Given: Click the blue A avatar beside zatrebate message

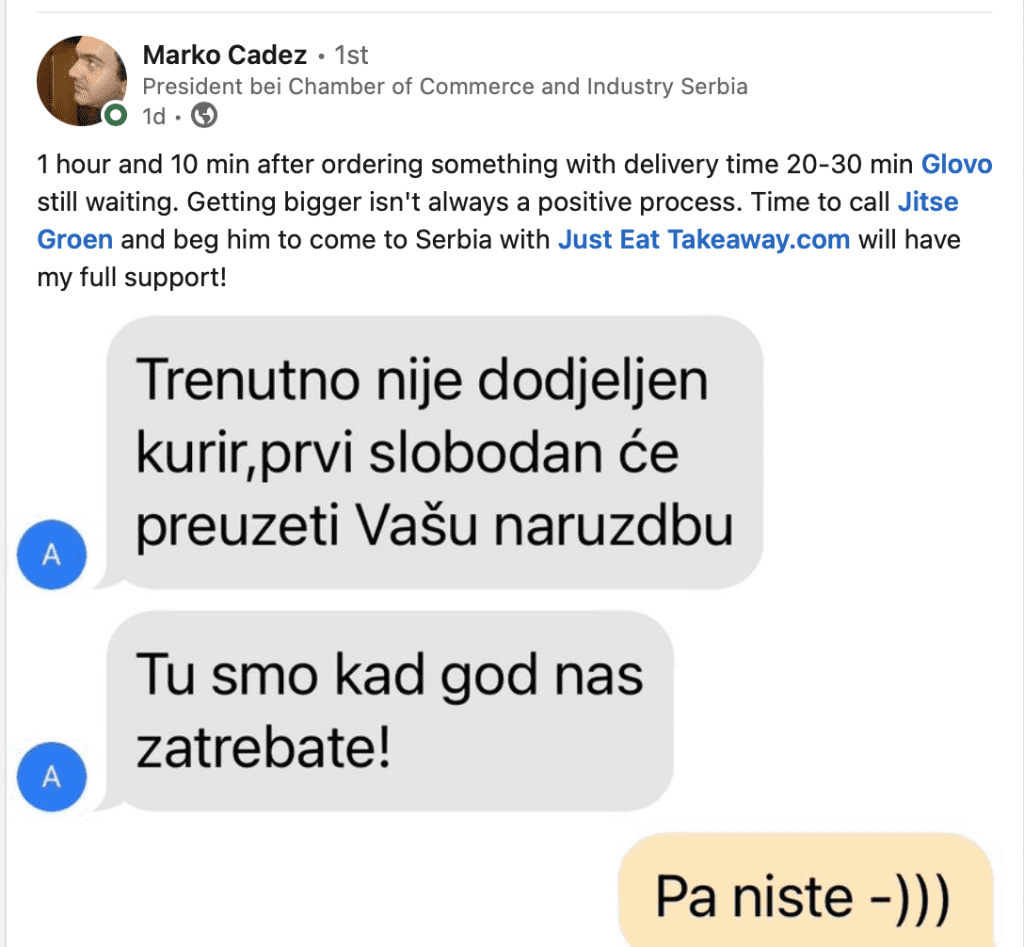Looking at the screenshot, I should point(52,777).
